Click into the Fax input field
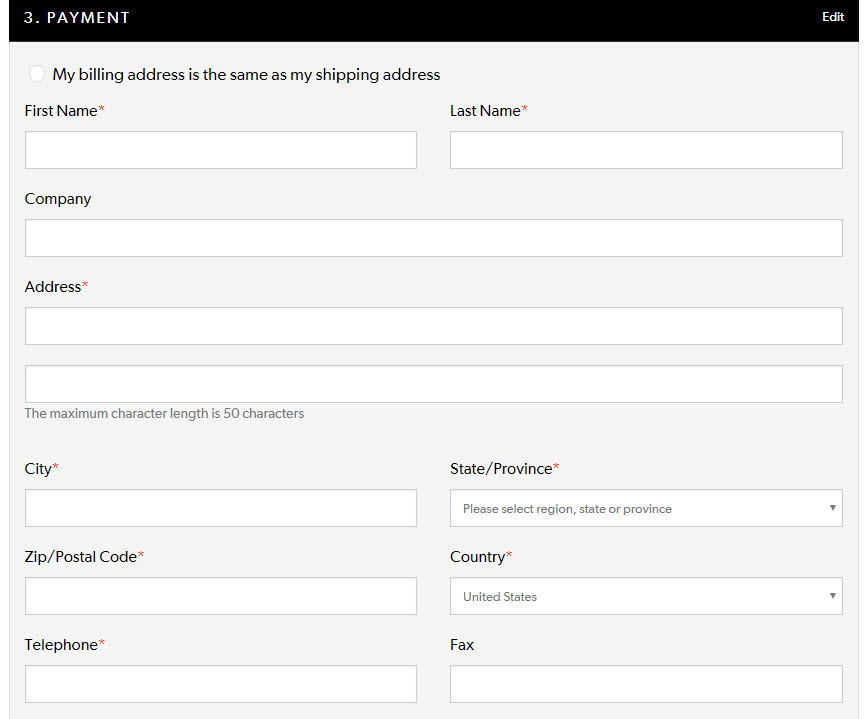The image size is (868, 719). point(646,684)
